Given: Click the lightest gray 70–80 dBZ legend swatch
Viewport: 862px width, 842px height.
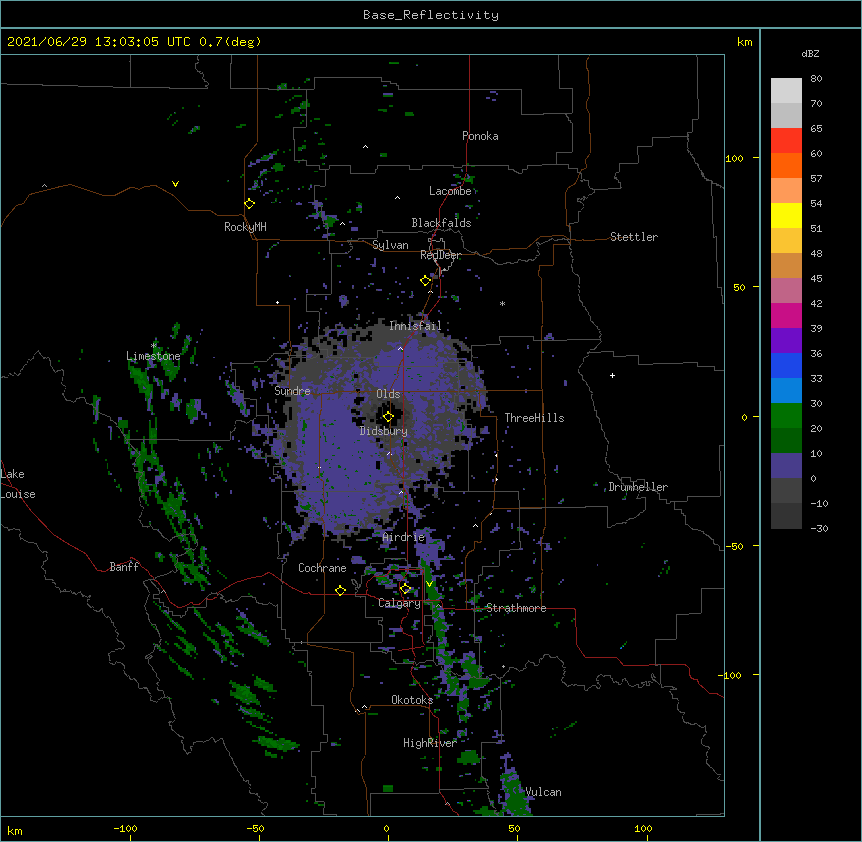Looking at the screenshot, I should click(786, 90).
